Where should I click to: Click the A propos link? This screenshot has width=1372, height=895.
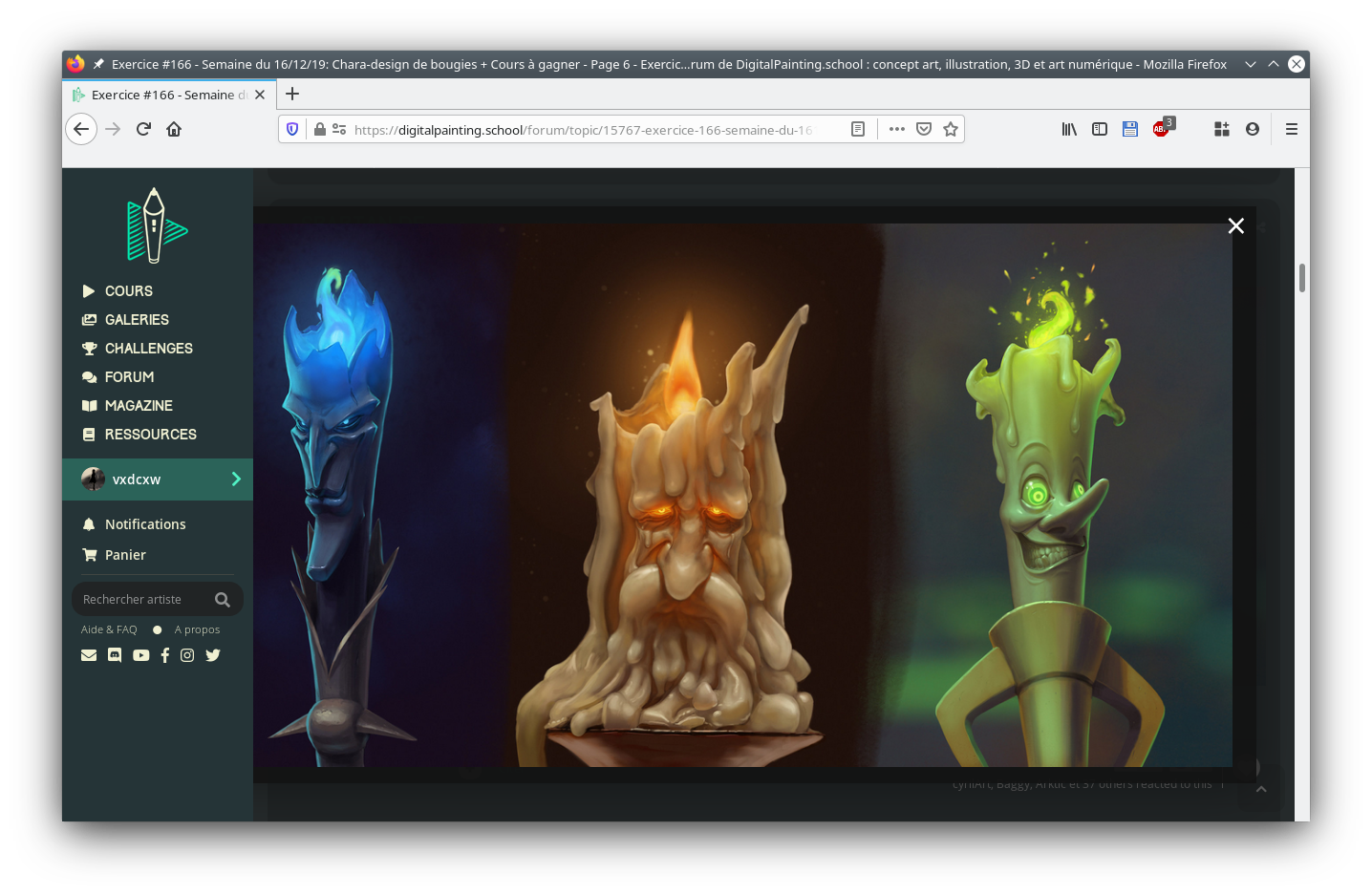[x=197, y=629]
